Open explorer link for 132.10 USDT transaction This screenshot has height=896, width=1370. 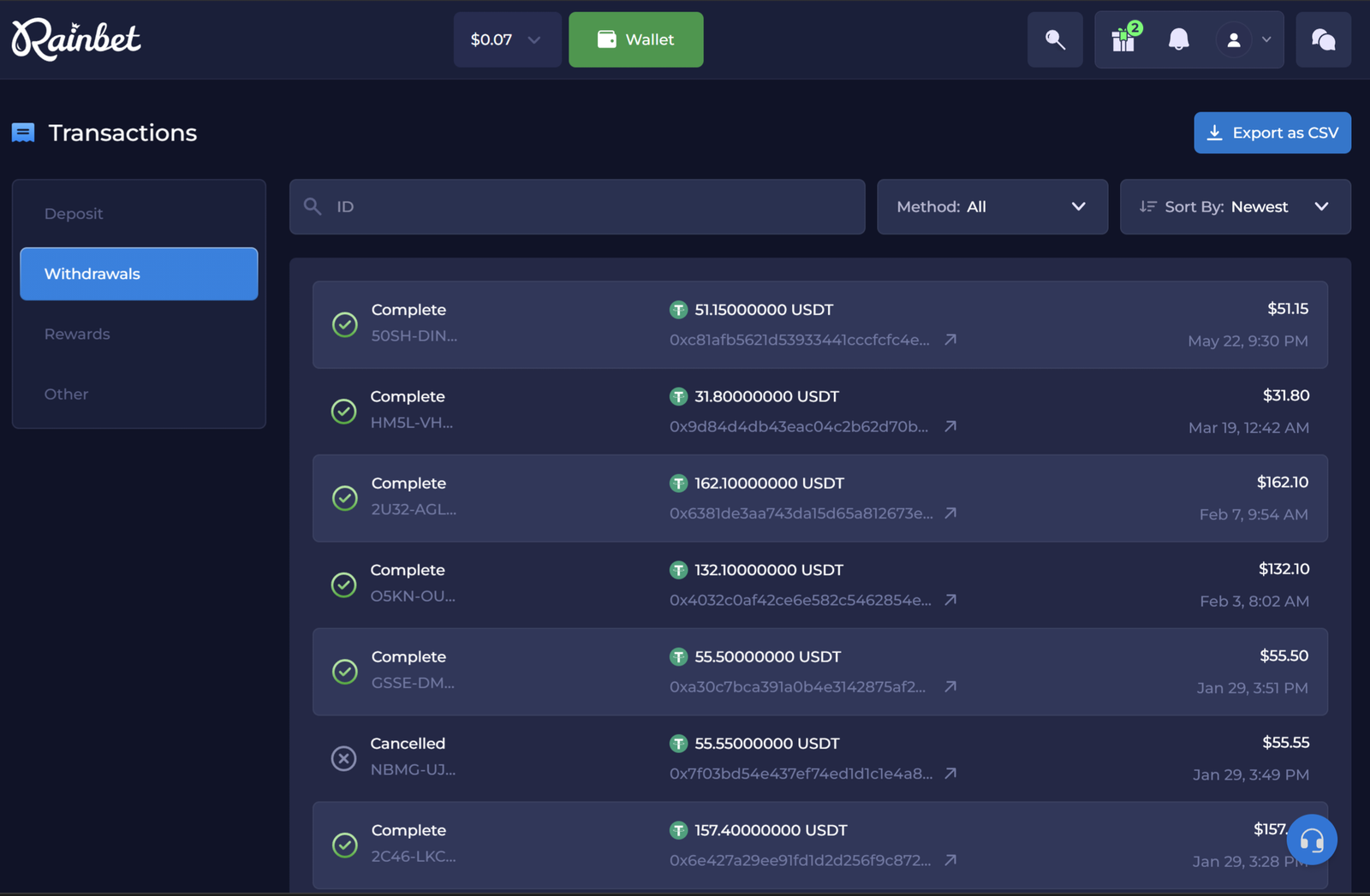(x=950, y=600)
